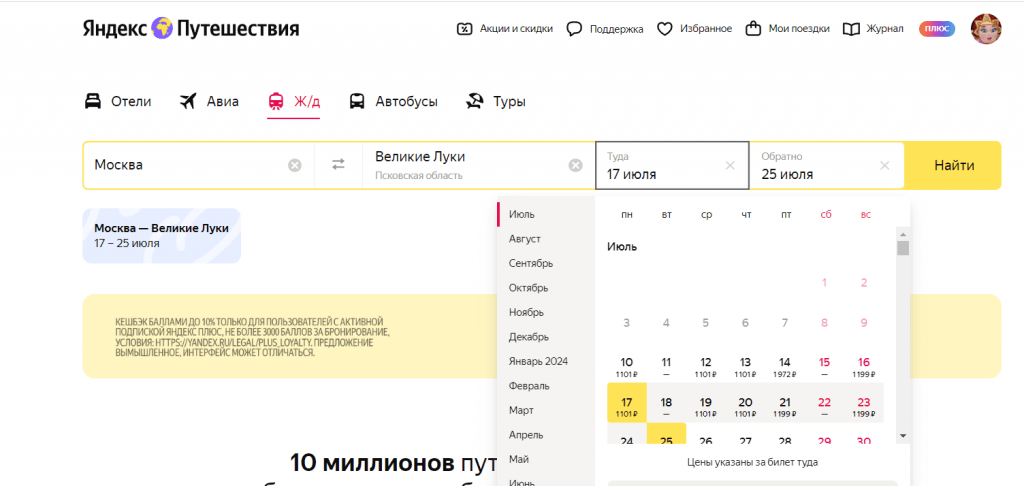Click the Автобусы bus icon
Image resolution: width=1024 pixels, height=486 pixels.
[x=357, y=101]
